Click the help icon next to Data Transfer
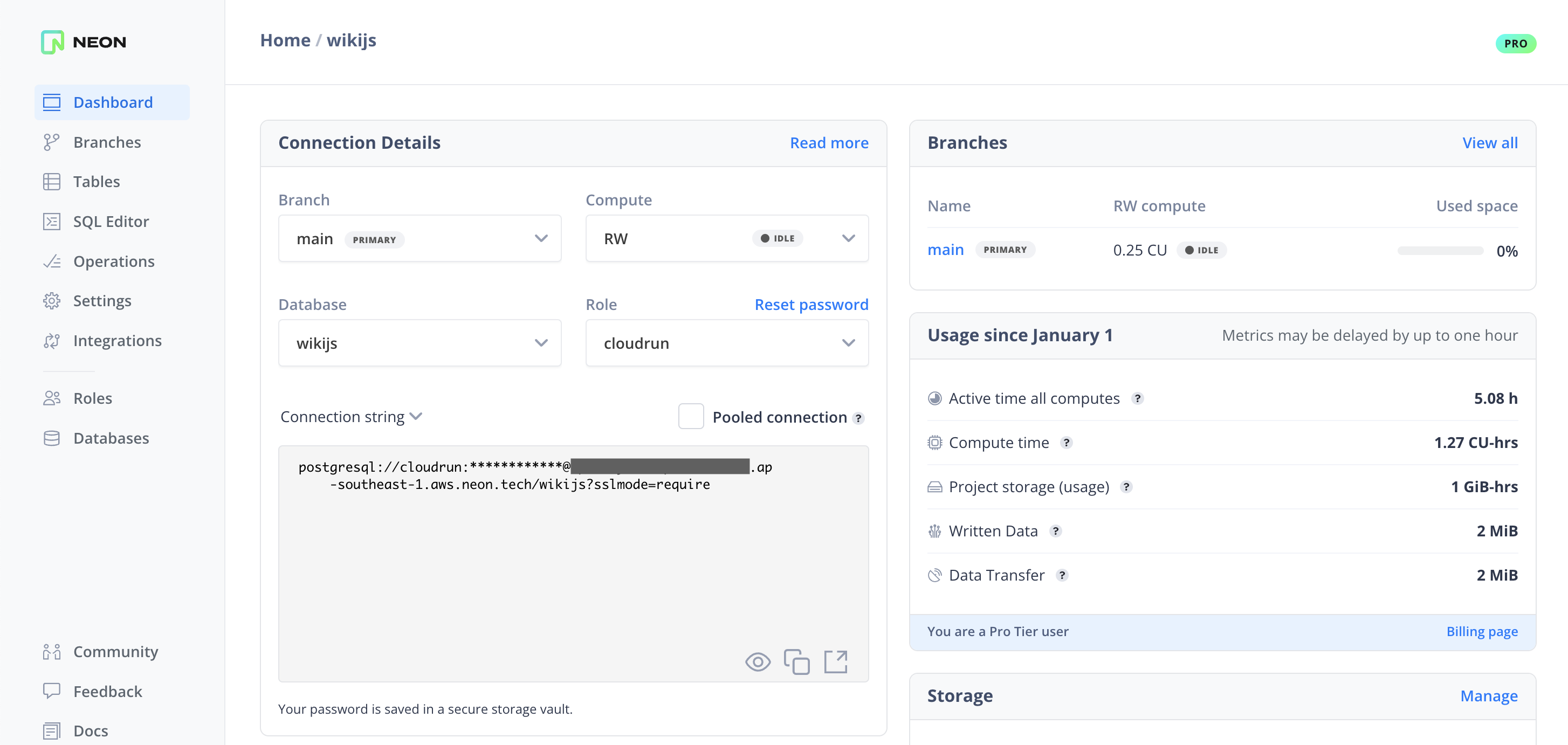This screenshot has height=745, width=1568. click(x=1062, y=575)
